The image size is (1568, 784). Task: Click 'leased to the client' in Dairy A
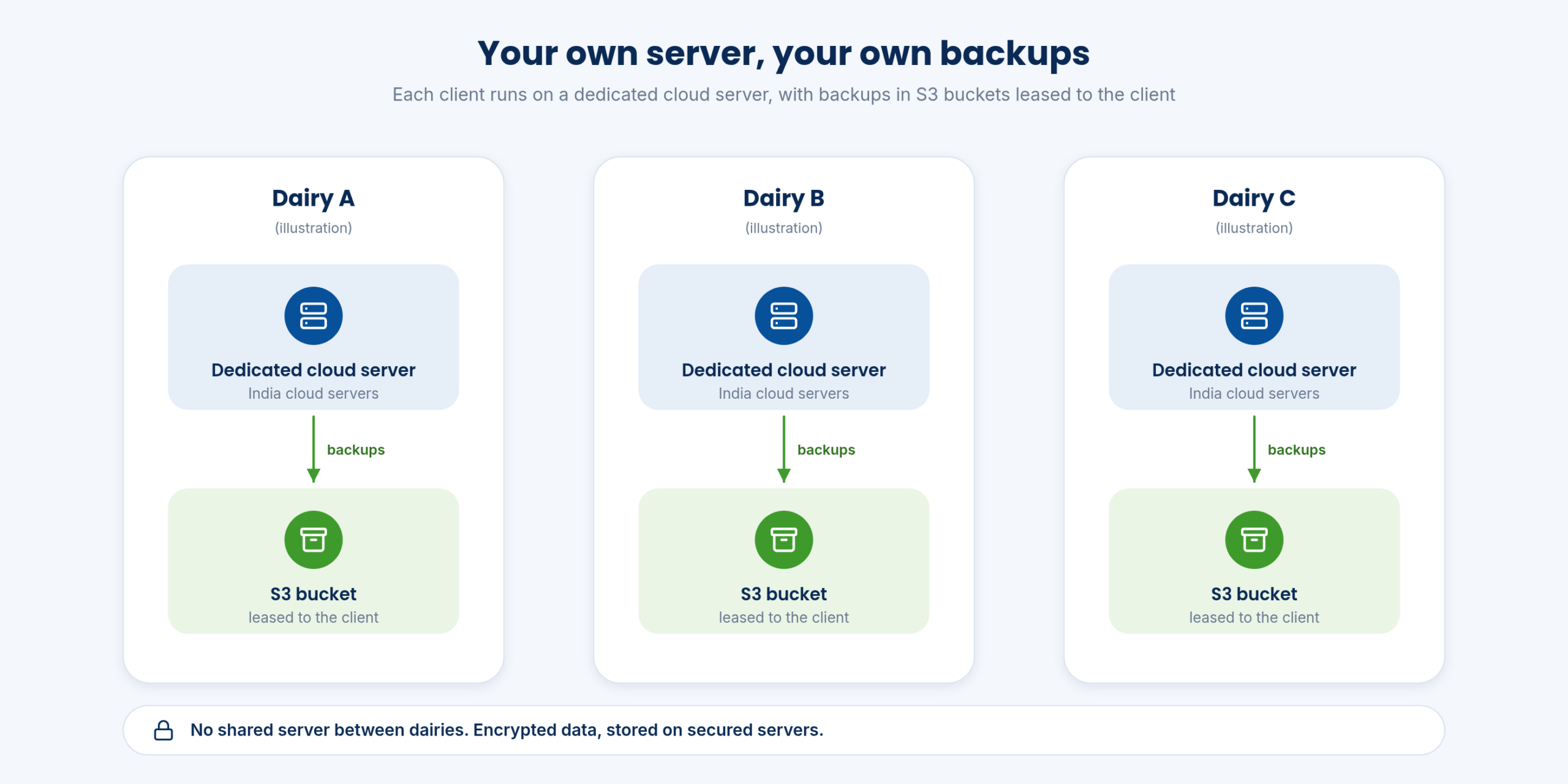click(314, 617)
